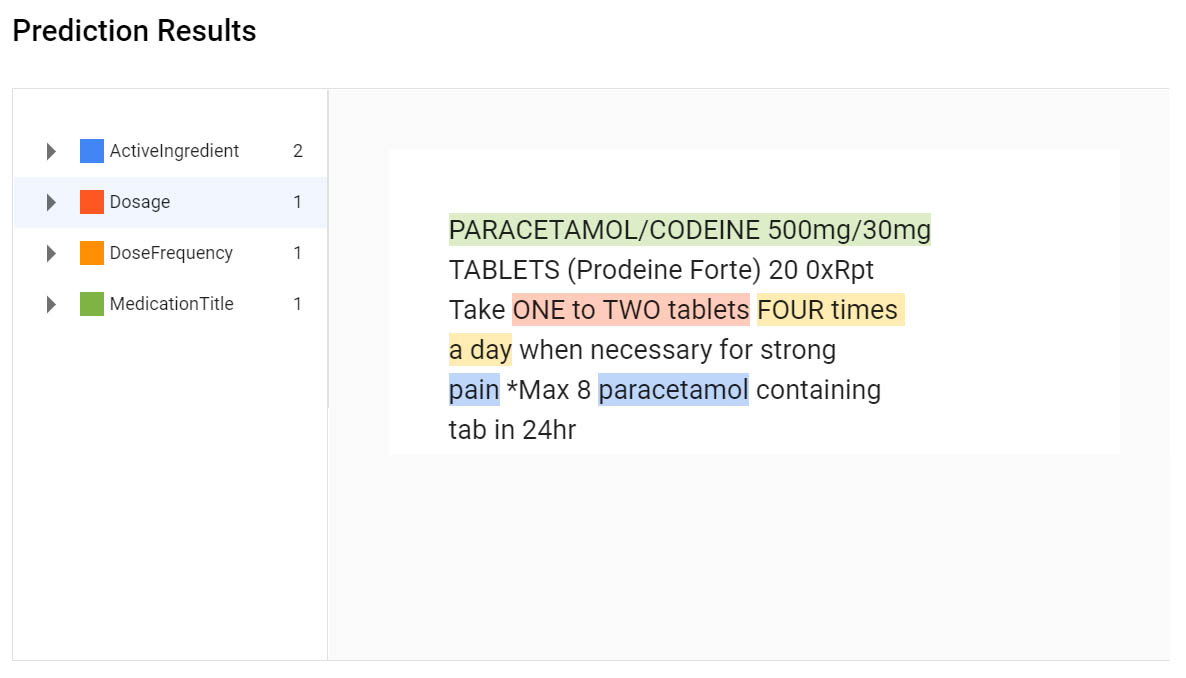Viewport: 1186px width, 678px height.
Task: Select the Dosage label in list
Action: point(140,203)
